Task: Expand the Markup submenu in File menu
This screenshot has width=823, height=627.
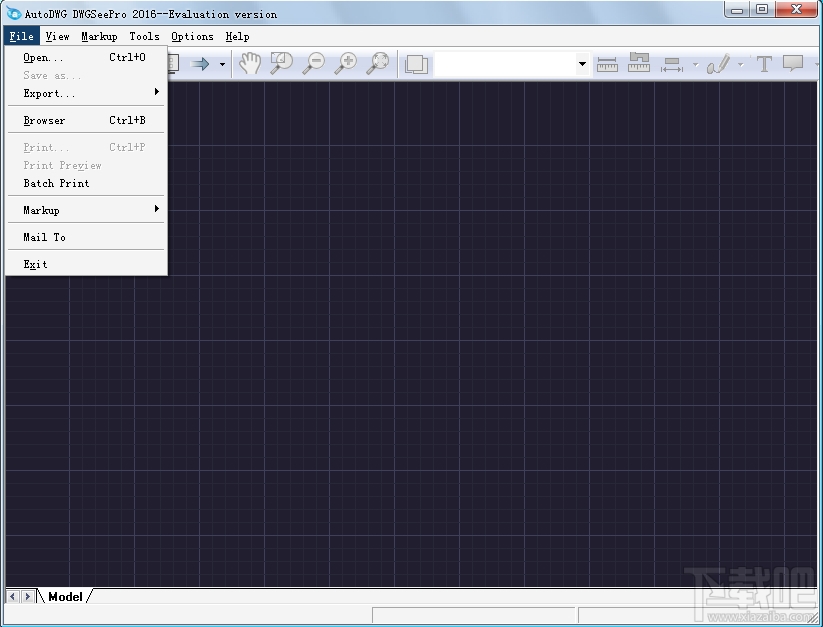Action: (x=86, y=210)
